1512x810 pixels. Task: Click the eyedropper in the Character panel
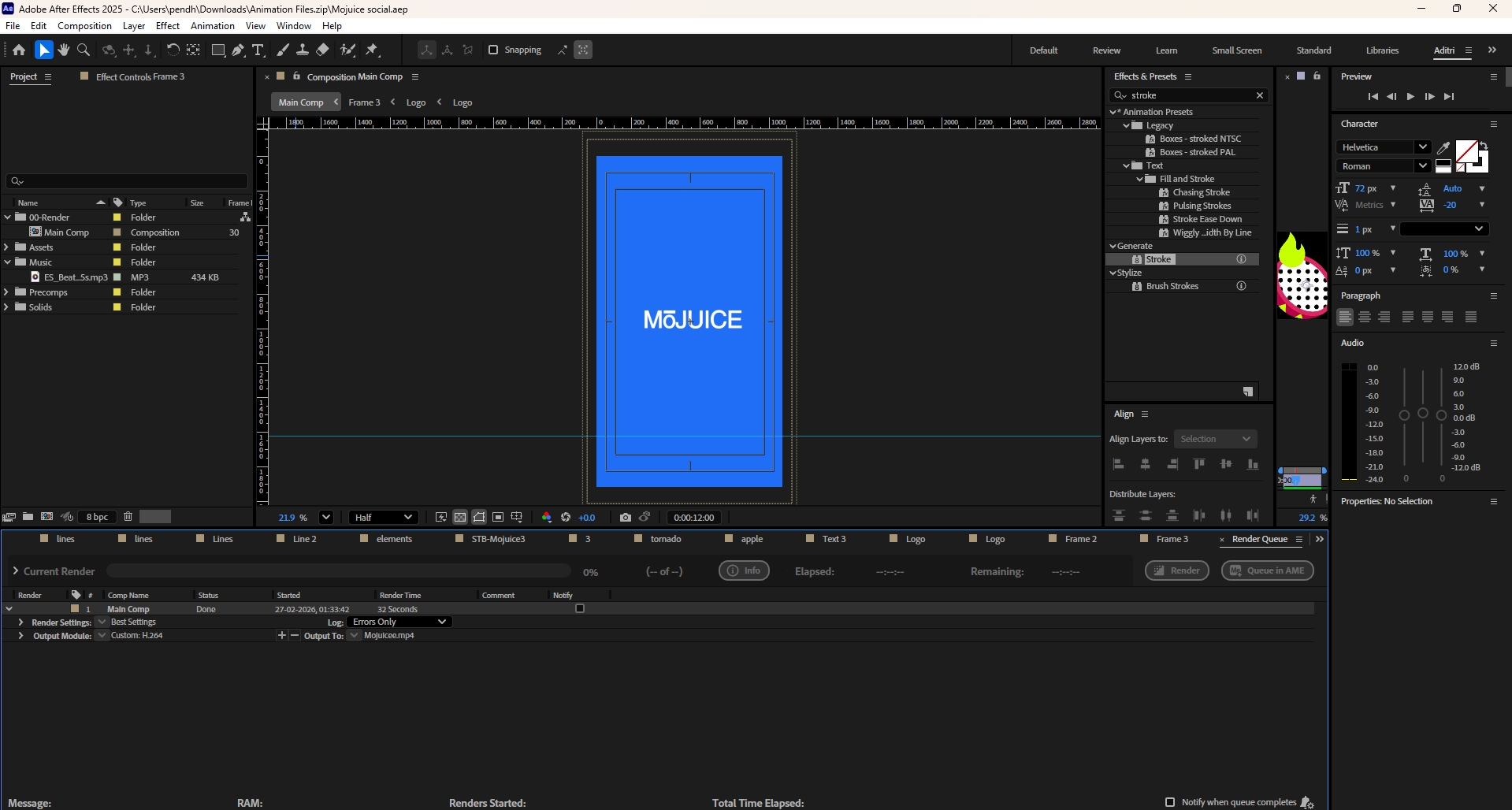[x=1443, y=147]
